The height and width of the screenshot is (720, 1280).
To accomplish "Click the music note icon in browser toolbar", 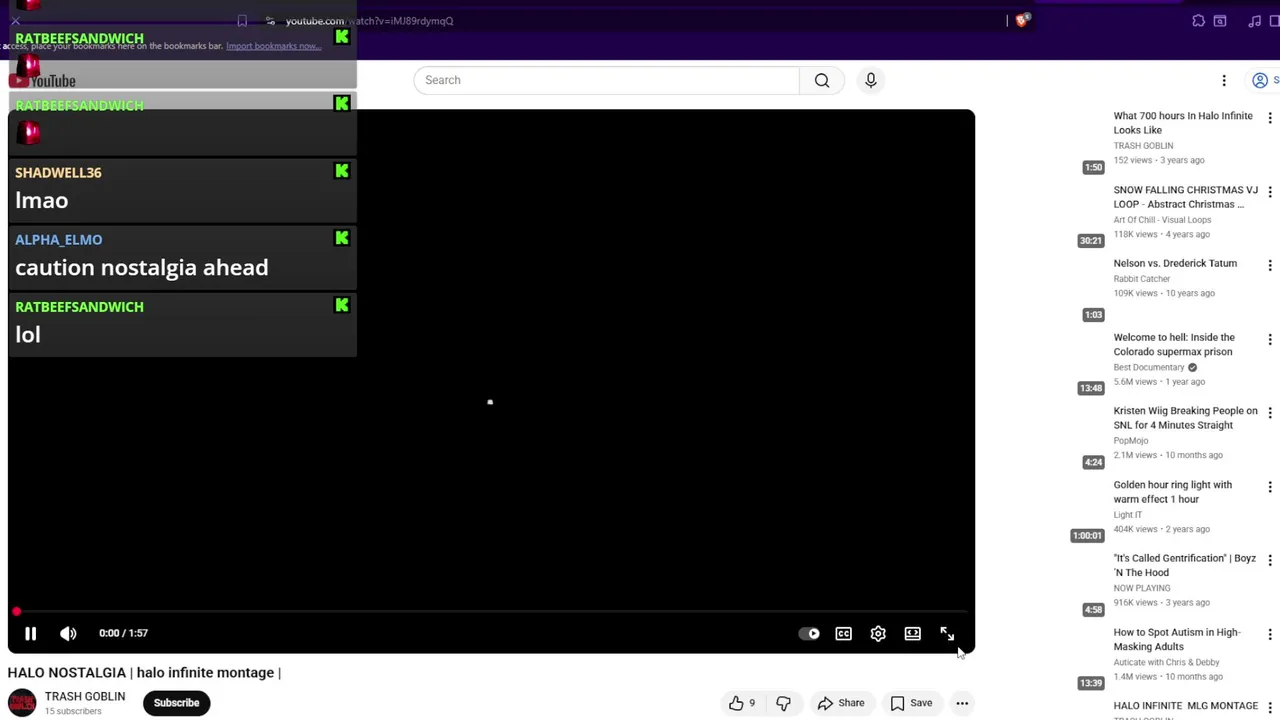I will click(x=1255, y=21).
